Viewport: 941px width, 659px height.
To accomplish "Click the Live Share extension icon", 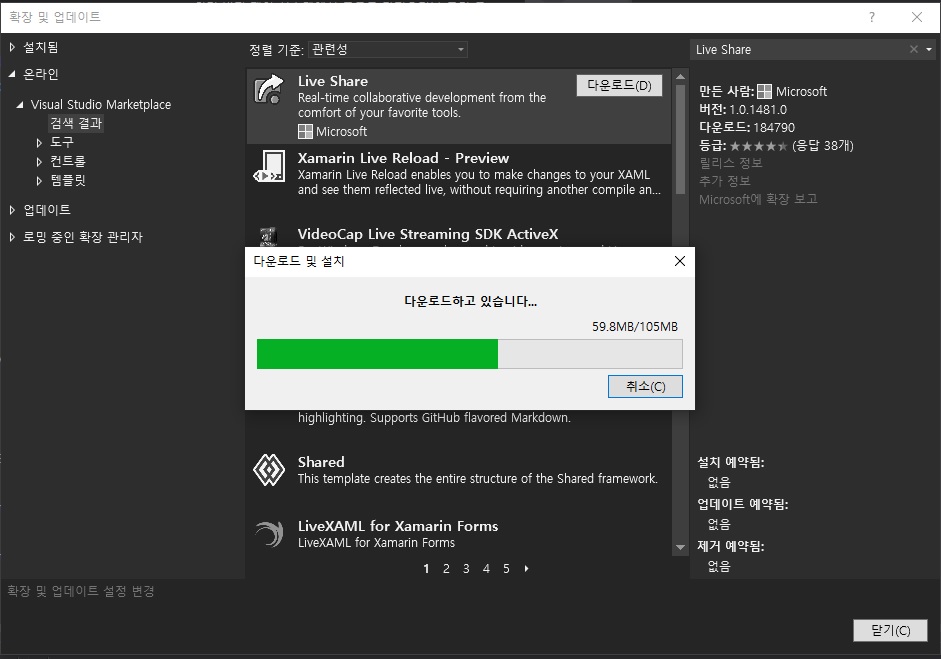I will (x=269, y=90).
